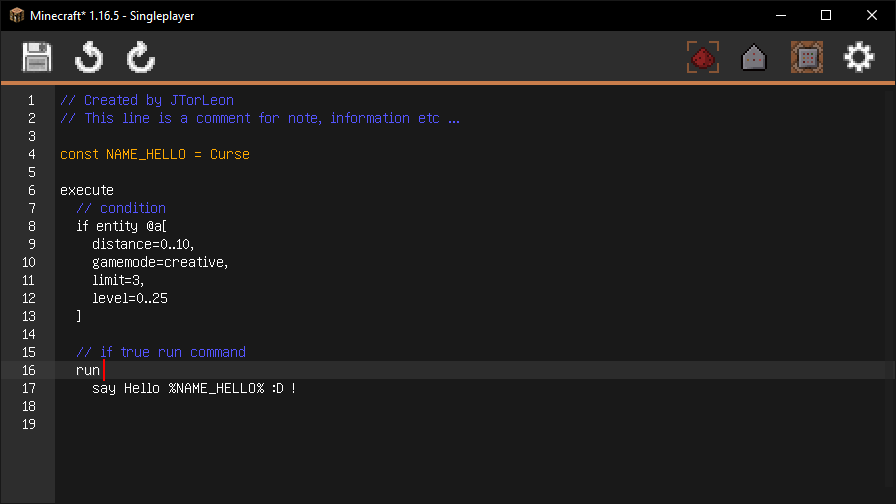This screenshot has width=896, height=504.
Task: Maximize the Minecraft window
Action: pyautogui.click(x=826, y=15)
